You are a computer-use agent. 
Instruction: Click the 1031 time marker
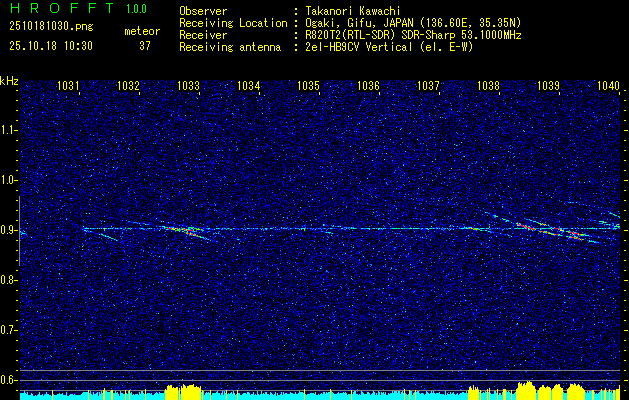(x=69, y=85)
